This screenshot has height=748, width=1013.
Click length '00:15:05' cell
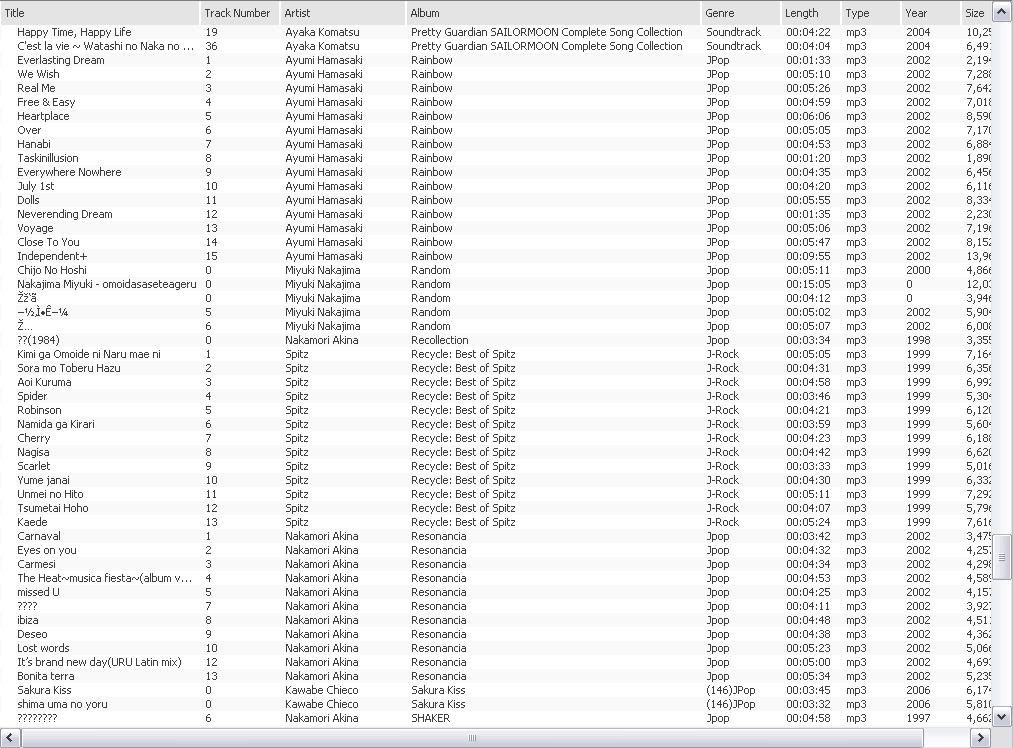(x=808, y=284)
